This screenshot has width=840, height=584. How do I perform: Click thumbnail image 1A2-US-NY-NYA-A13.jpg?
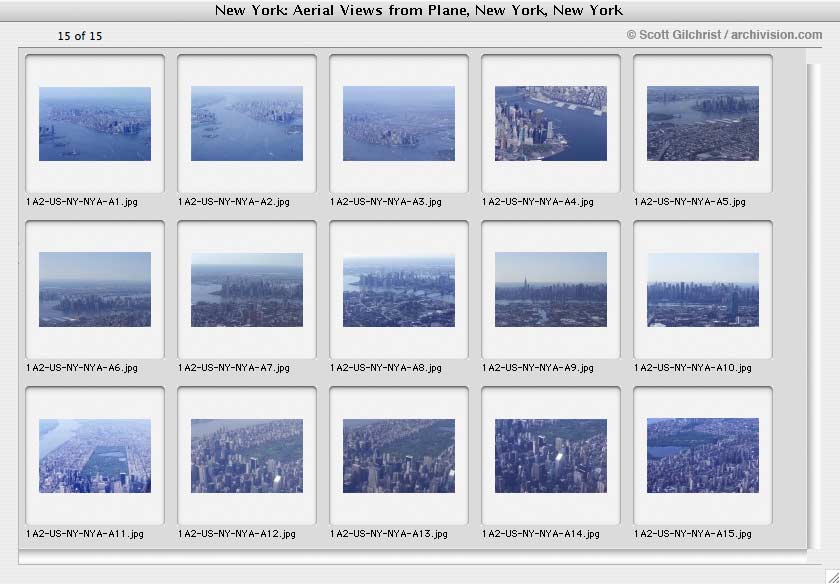(399, 456)
